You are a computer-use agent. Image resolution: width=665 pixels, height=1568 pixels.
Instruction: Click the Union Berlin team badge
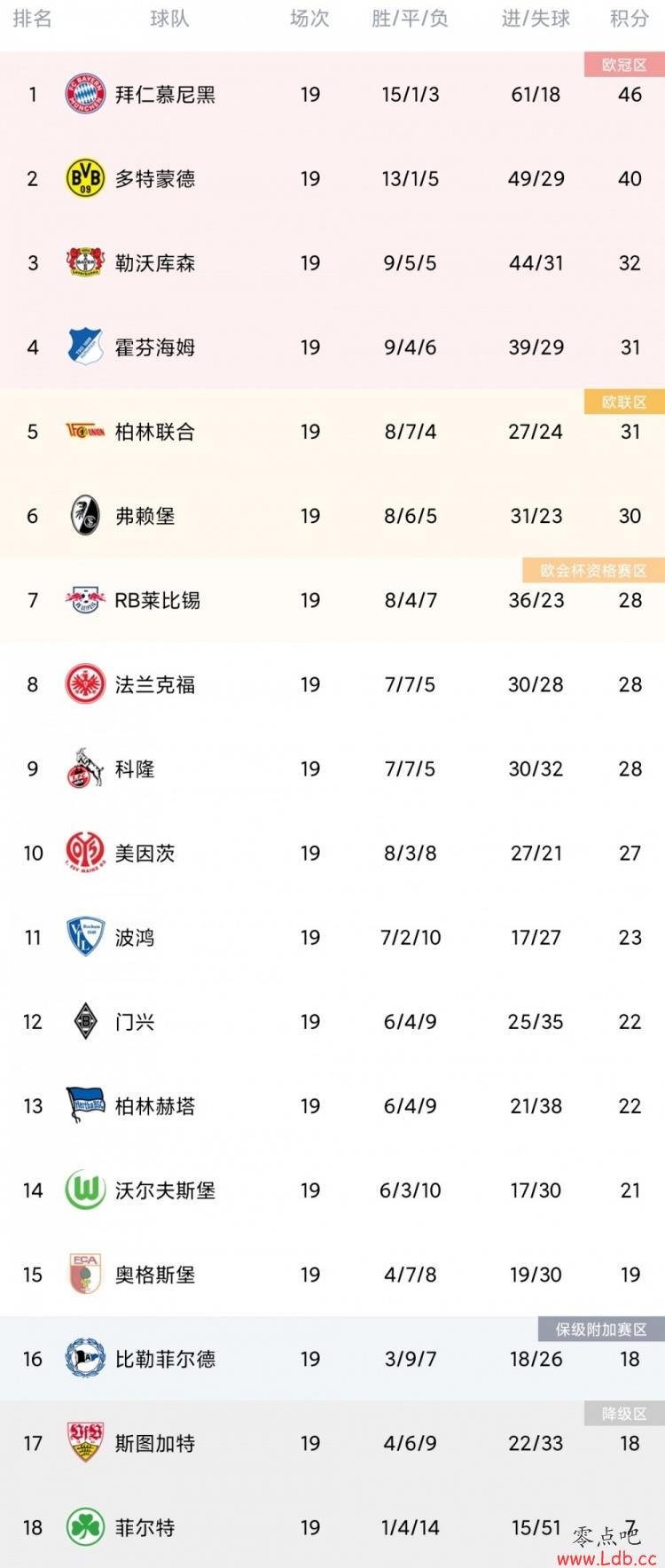tap(85, 432)
